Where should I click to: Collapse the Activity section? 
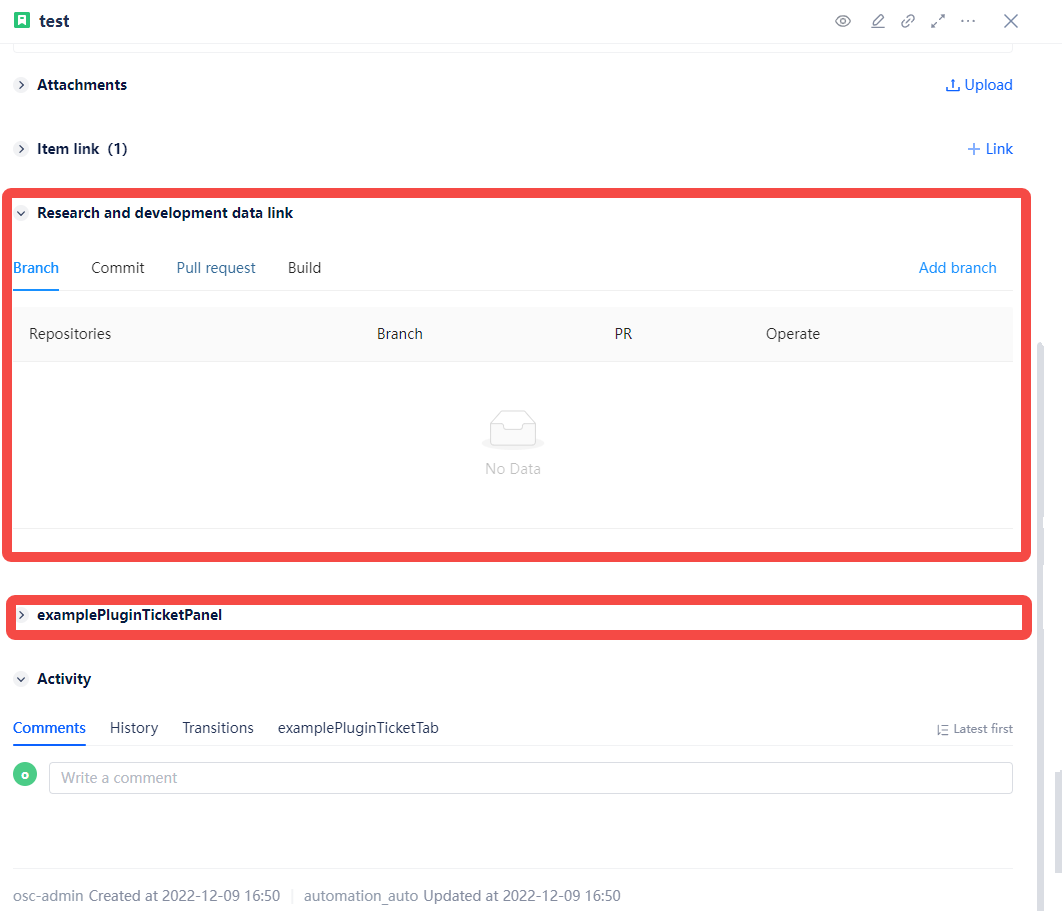coord(21,679)
